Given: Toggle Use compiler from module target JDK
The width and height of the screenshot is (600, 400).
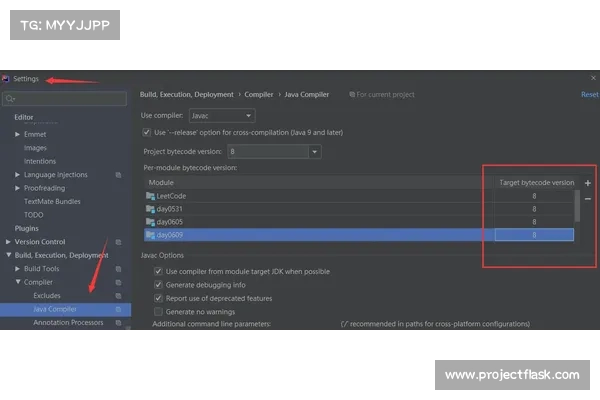Looking at the screenshot, I should click(x=158, y=271).
